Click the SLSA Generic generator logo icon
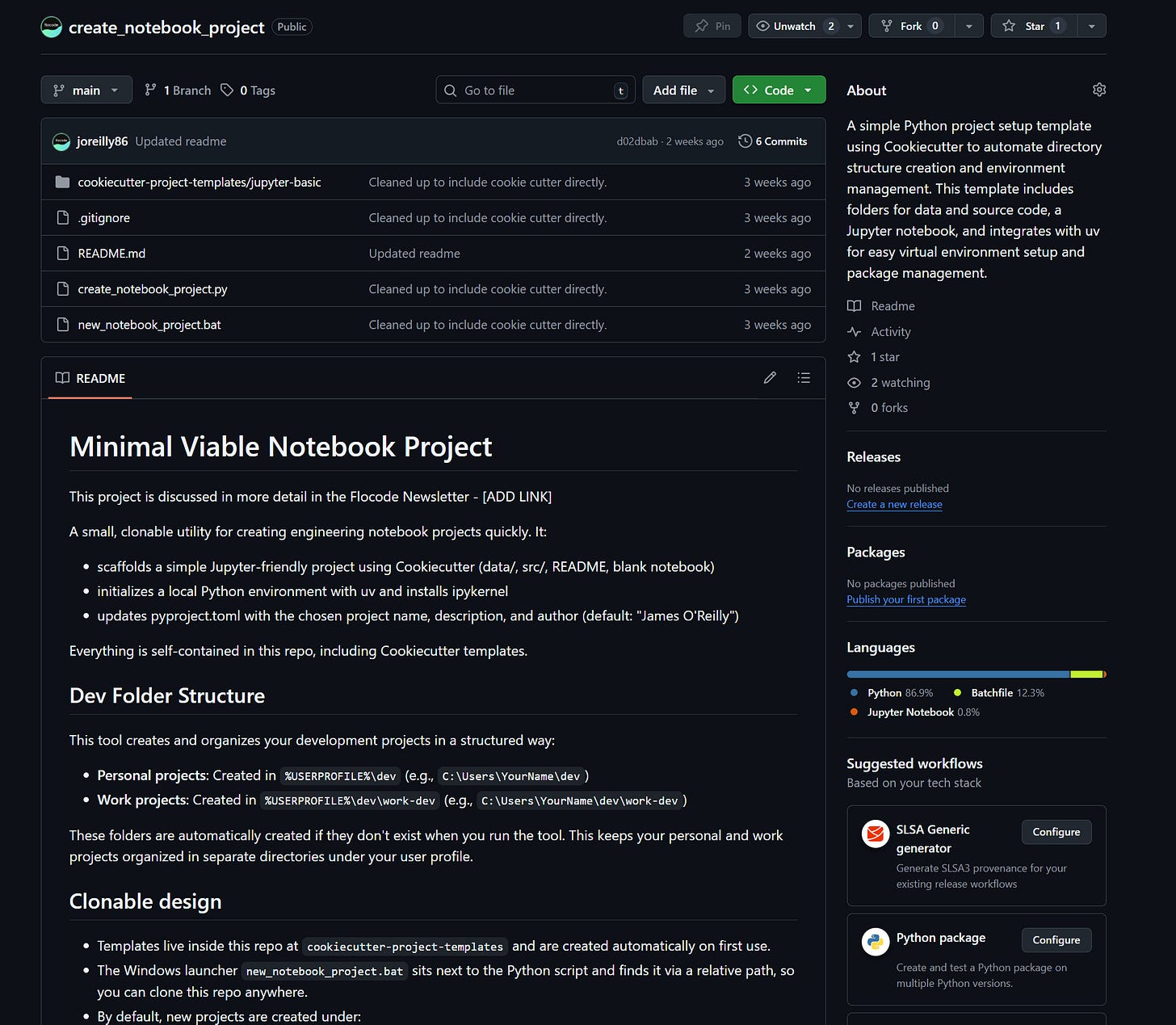The image size is (1176, 1025). [x=875, y=834]
